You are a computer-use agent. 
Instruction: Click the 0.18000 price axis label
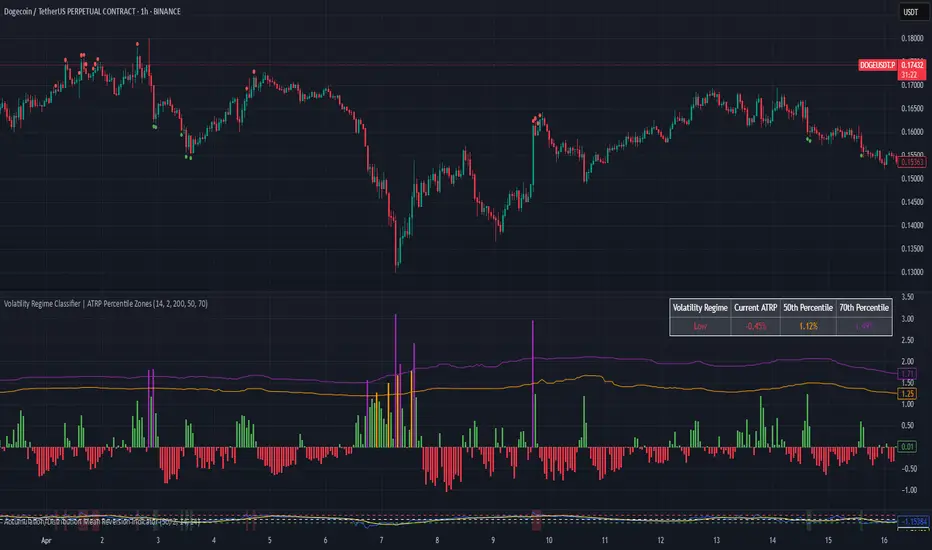click(912, 39)
